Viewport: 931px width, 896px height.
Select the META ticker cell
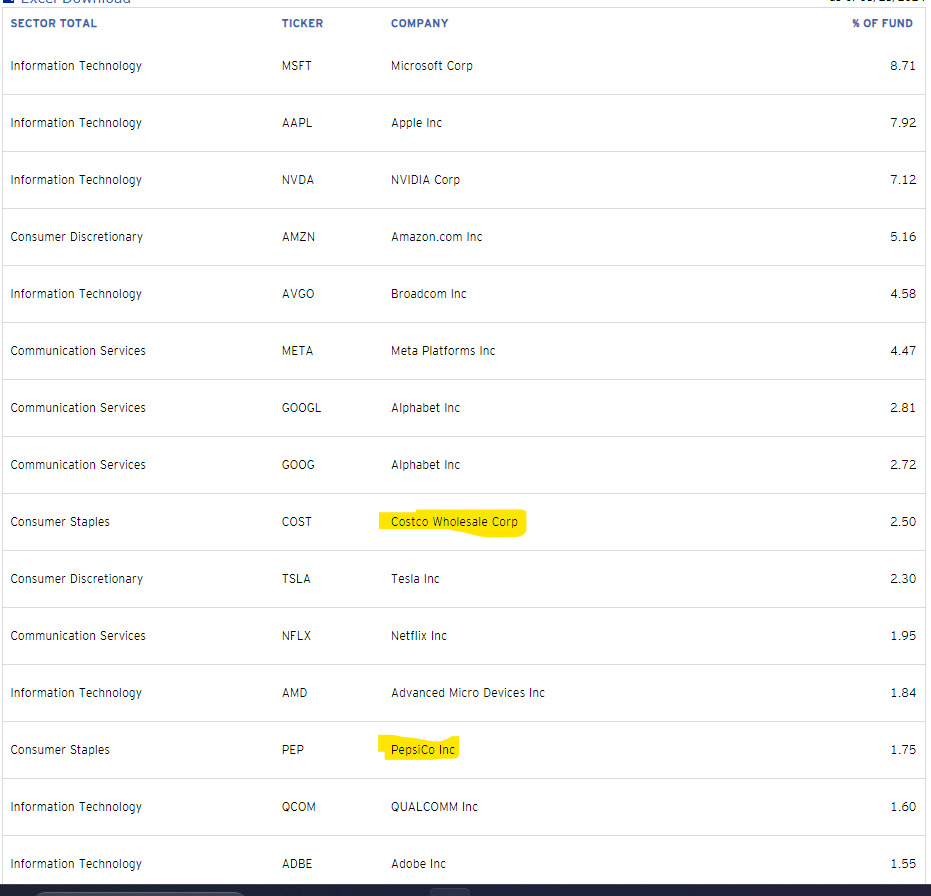pyautogui.click(x=297, y=351)
